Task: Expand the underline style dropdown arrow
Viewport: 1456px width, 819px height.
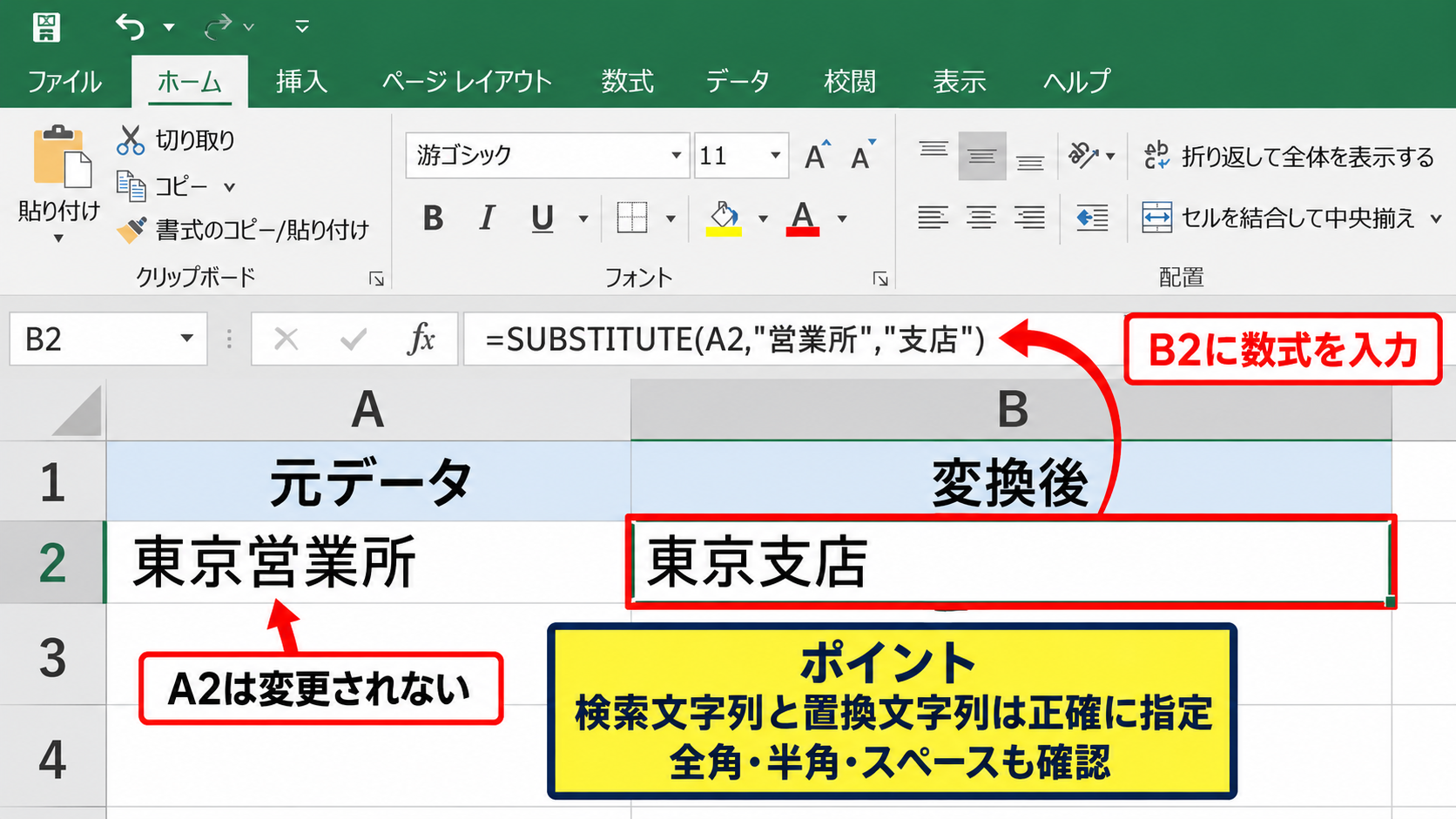Action: pyautogui.click(x=583, y=218)
